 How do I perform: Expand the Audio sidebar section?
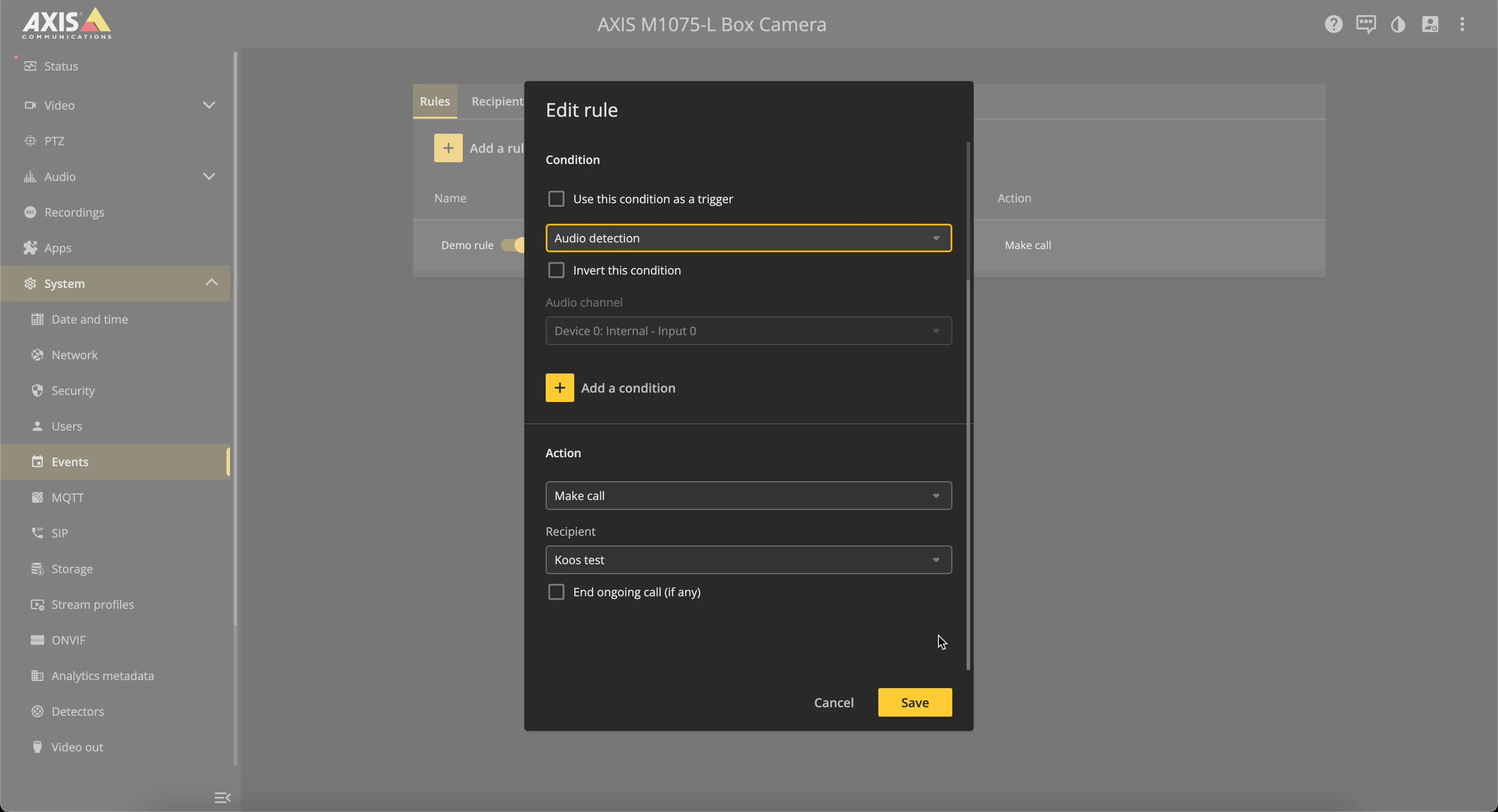(x=209, y=176)
